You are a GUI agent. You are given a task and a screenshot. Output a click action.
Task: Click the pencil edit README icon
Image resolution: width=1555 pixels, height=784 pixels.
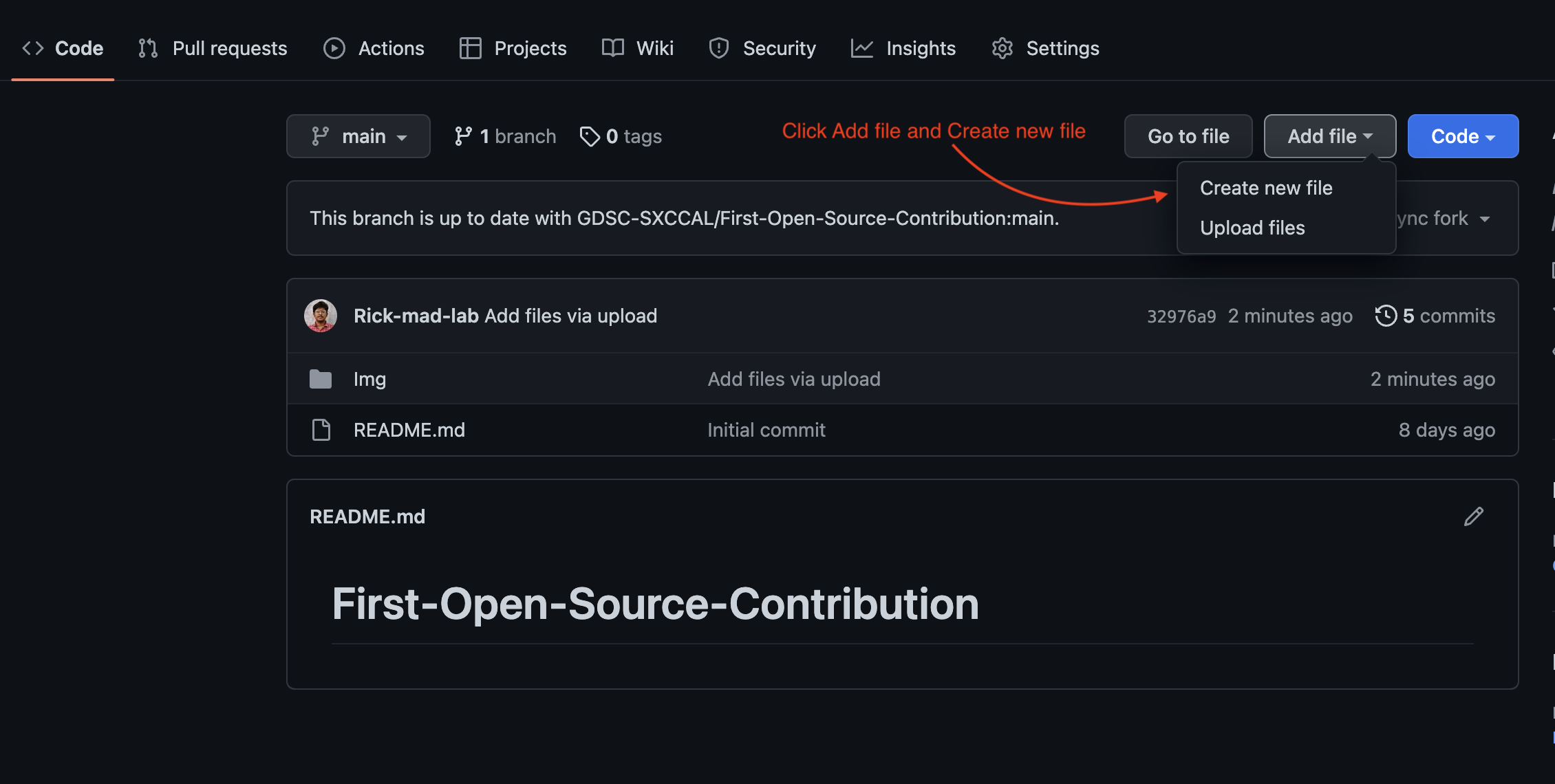point(1473,516)
